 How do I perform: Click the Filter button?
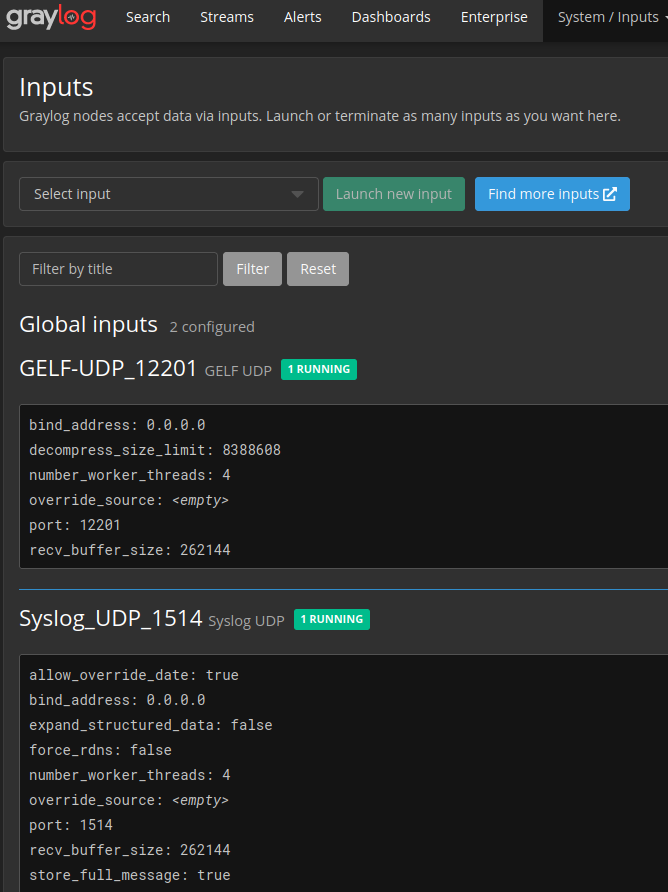pyautogui.click(x=252, y=268)
